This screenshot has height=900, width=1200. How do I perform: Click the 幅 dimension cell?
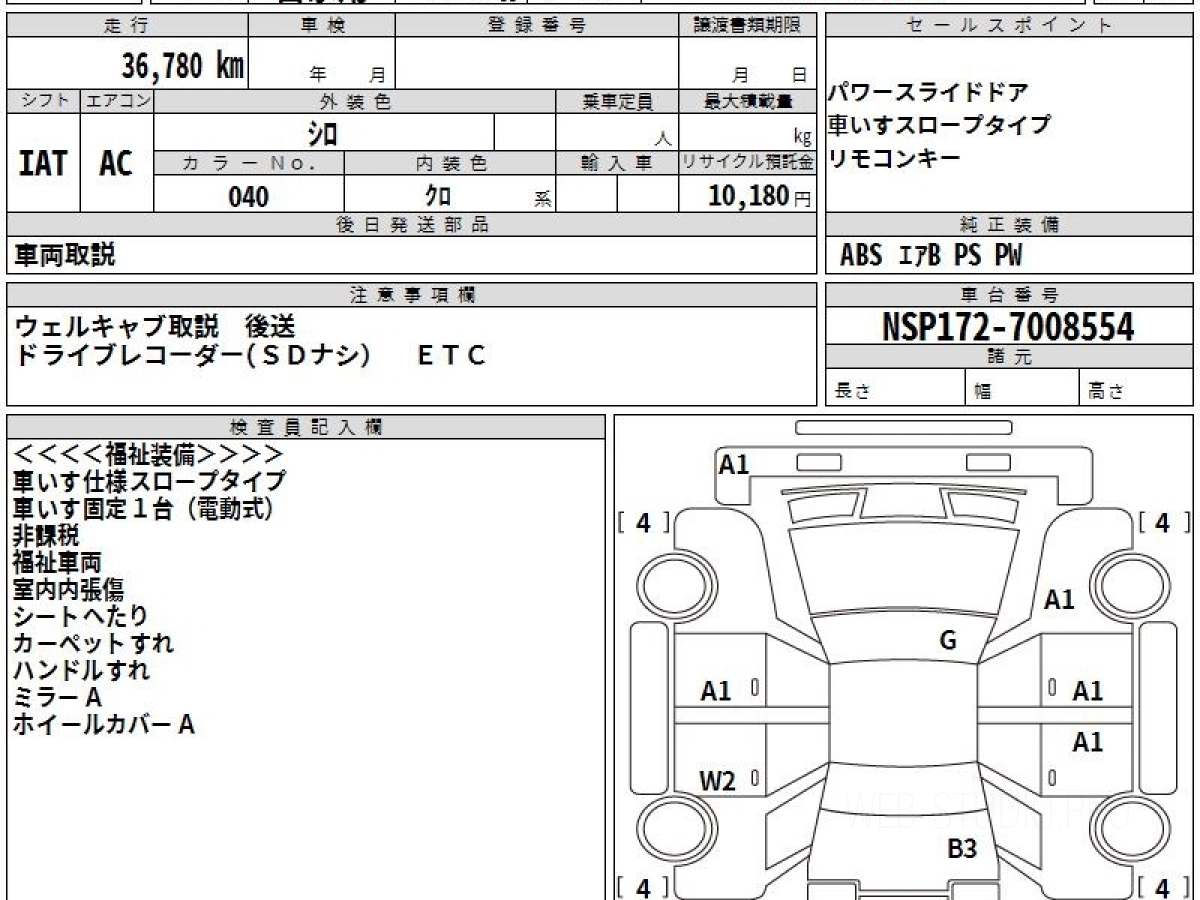point(1022,388)
